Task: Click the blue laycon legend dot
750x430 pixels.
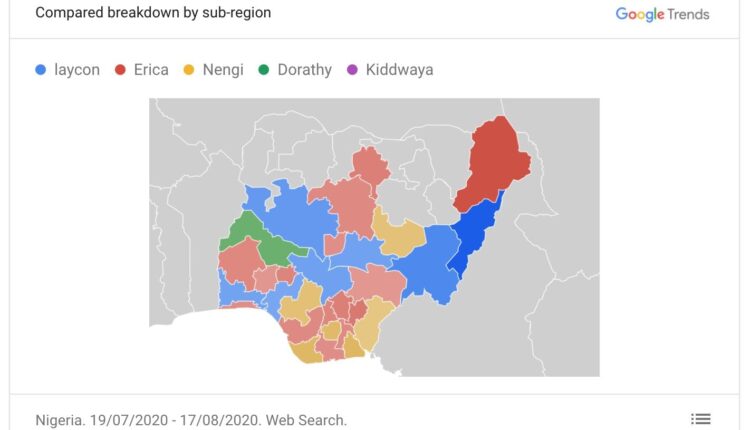Action: [x=41, y=70]
